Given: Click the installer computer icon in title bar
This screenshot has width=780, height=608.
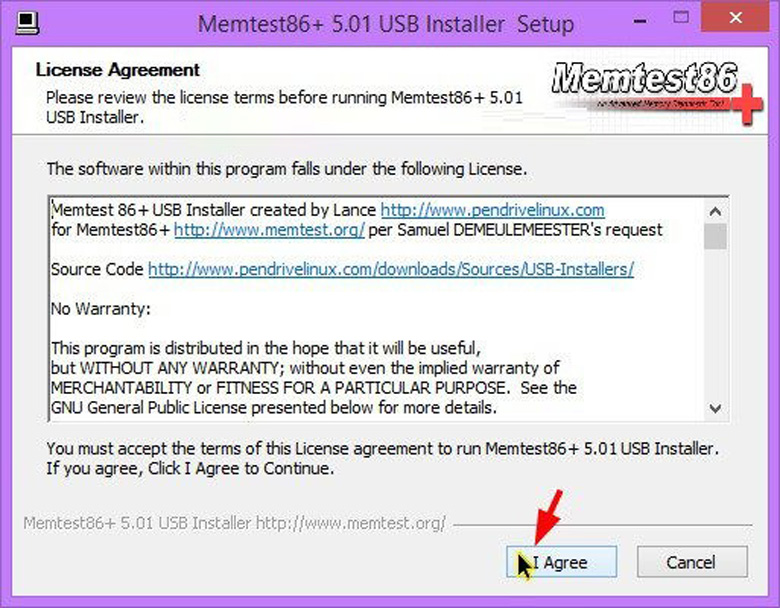Looking at the screenshot, I should (x=27, y=23).
